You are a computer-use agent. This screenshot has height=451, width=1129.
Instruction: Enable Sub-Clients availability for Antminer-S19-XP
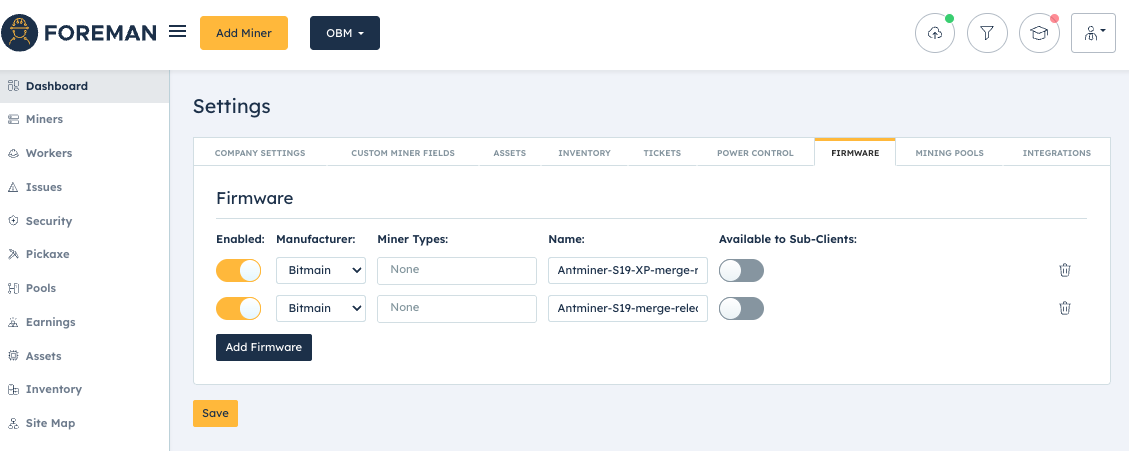click(x=741, y=271)
